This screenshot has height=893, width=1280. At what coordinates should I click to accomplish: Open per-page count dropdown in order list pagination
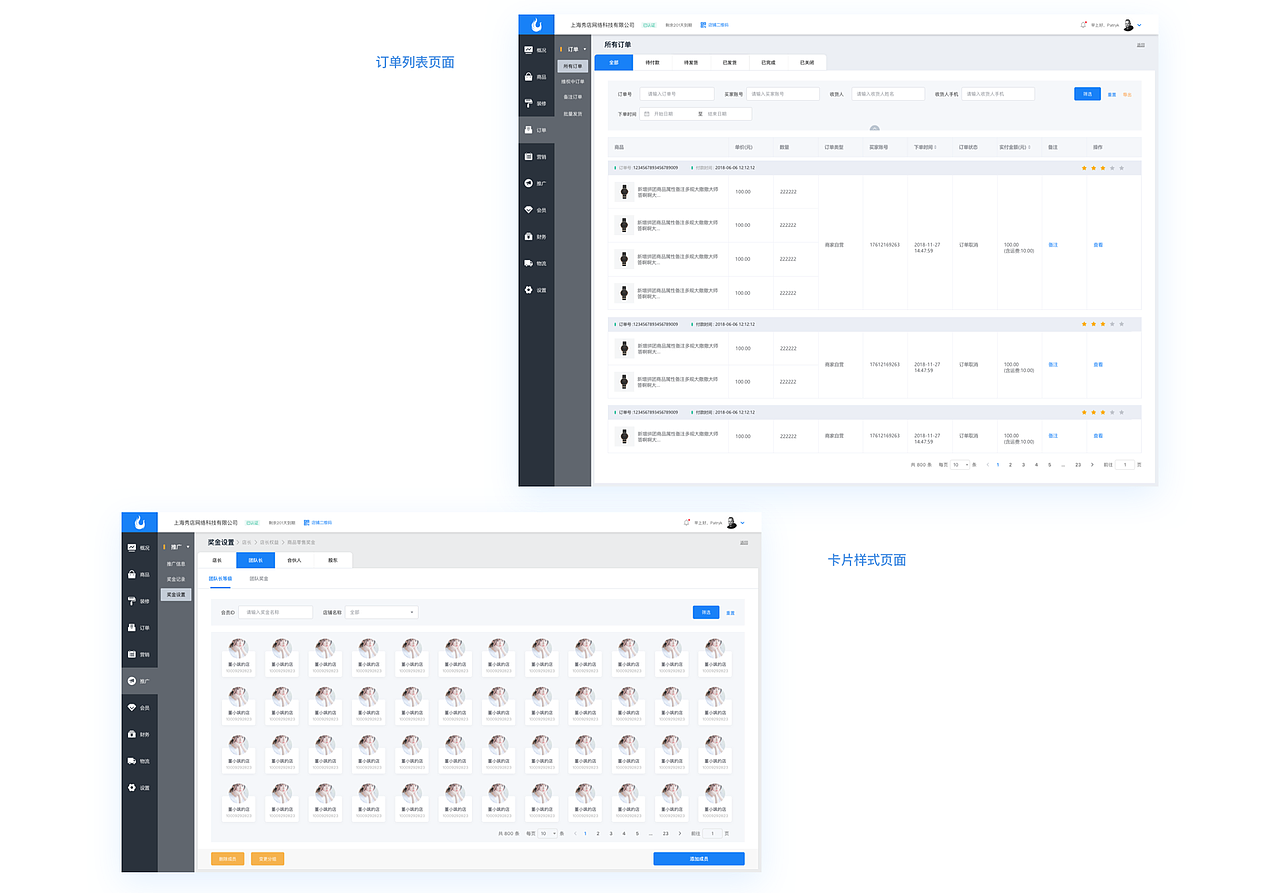[x=960, y=465]
